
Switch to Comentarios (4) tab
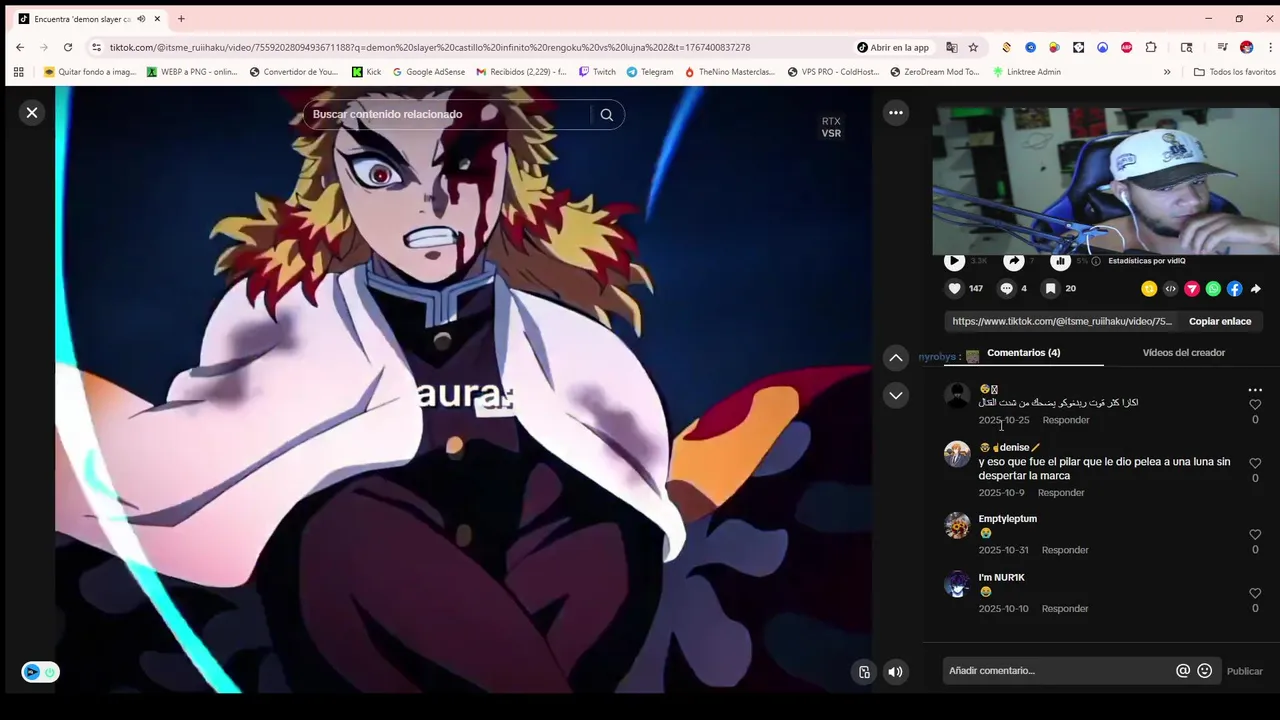point(1023,352)
